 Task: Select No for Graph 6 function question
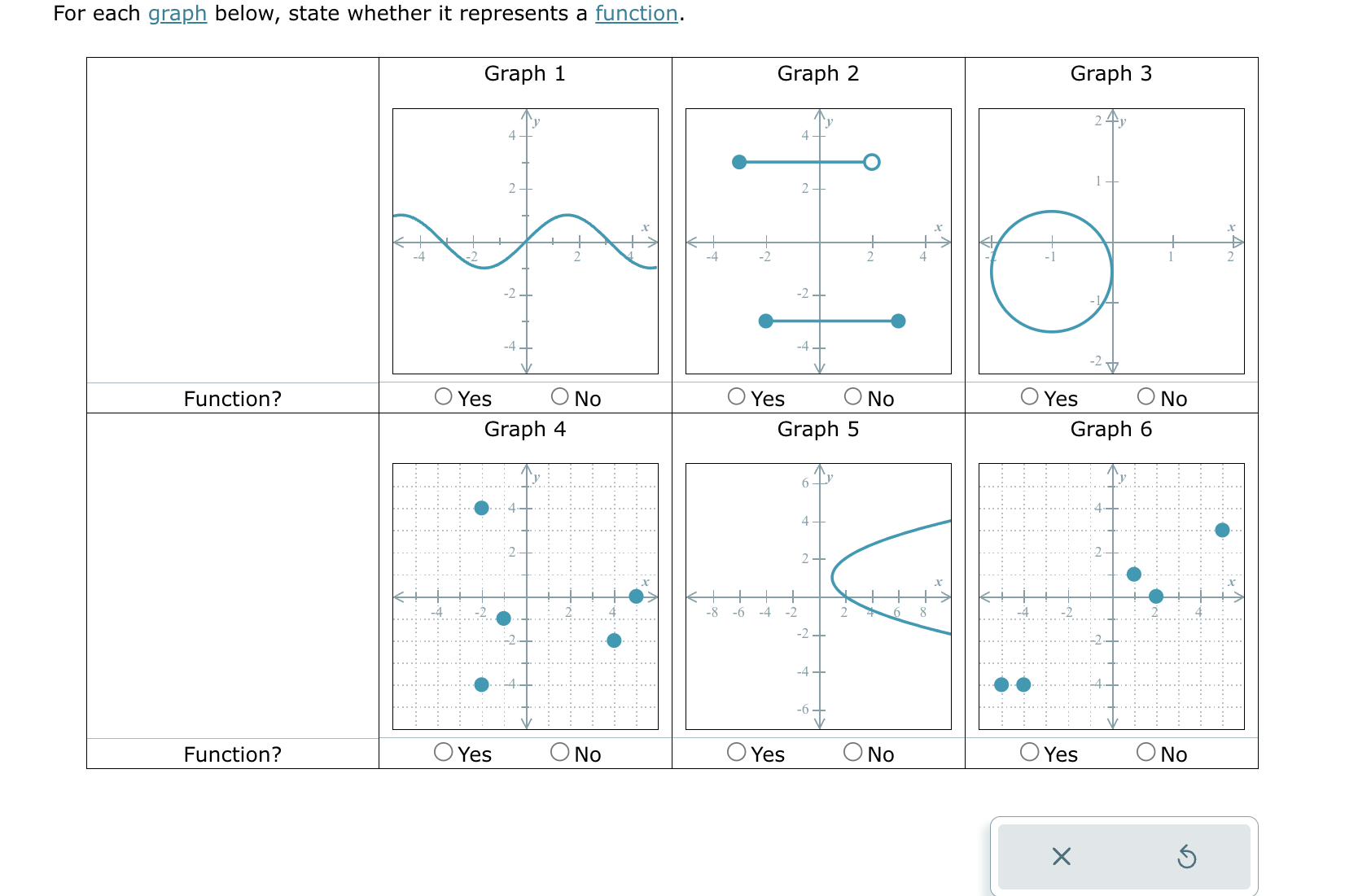[1145, 753]
